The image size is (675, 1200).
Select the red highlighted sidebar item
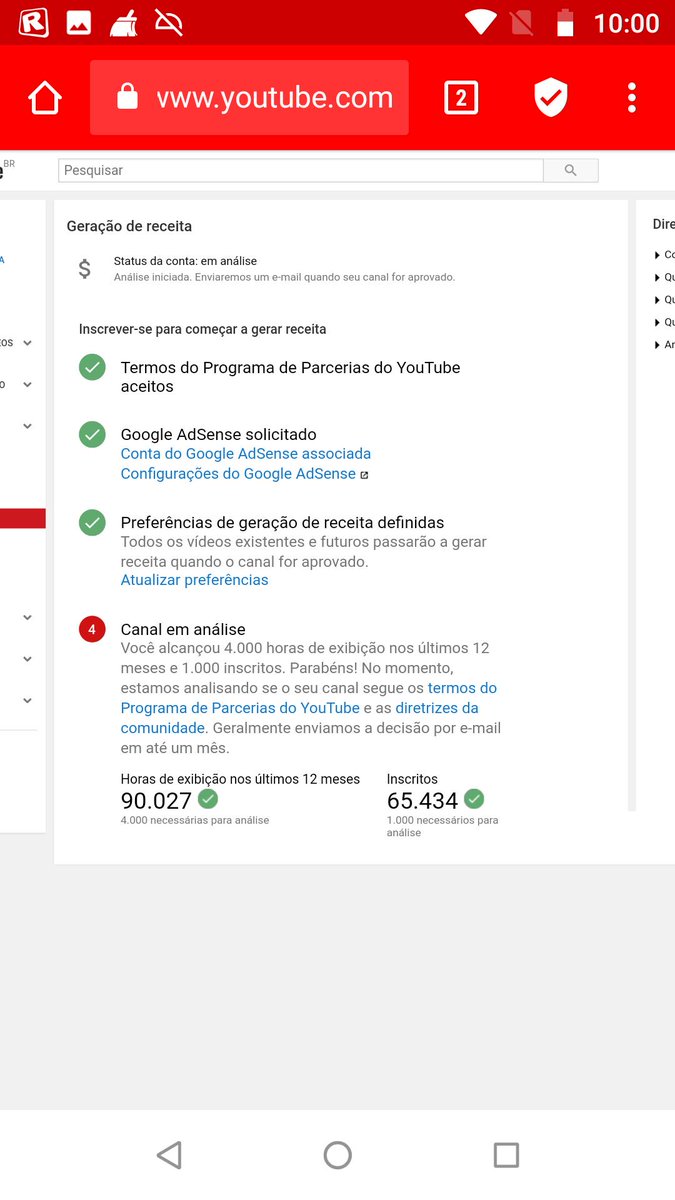[23, 518]
